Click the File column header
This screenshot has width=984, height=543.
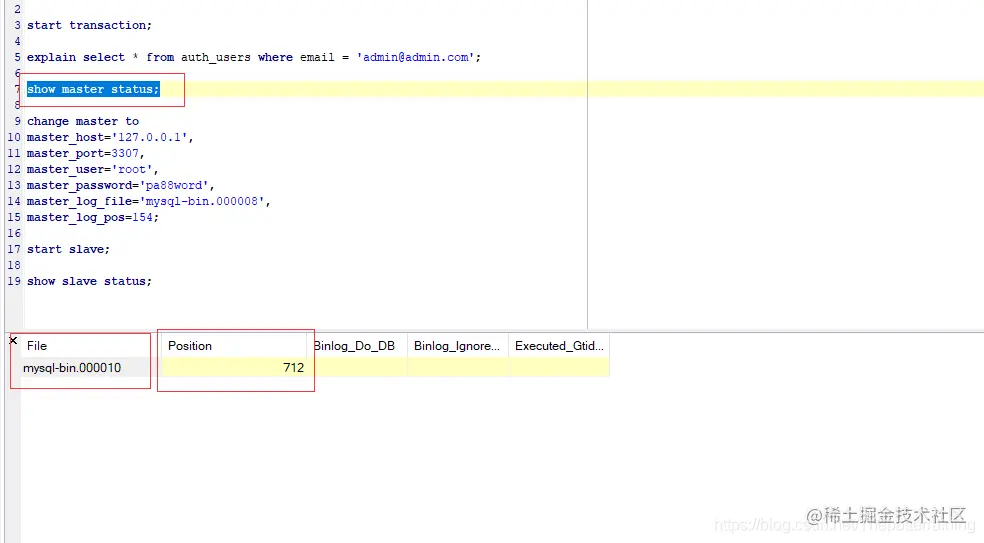37,346
